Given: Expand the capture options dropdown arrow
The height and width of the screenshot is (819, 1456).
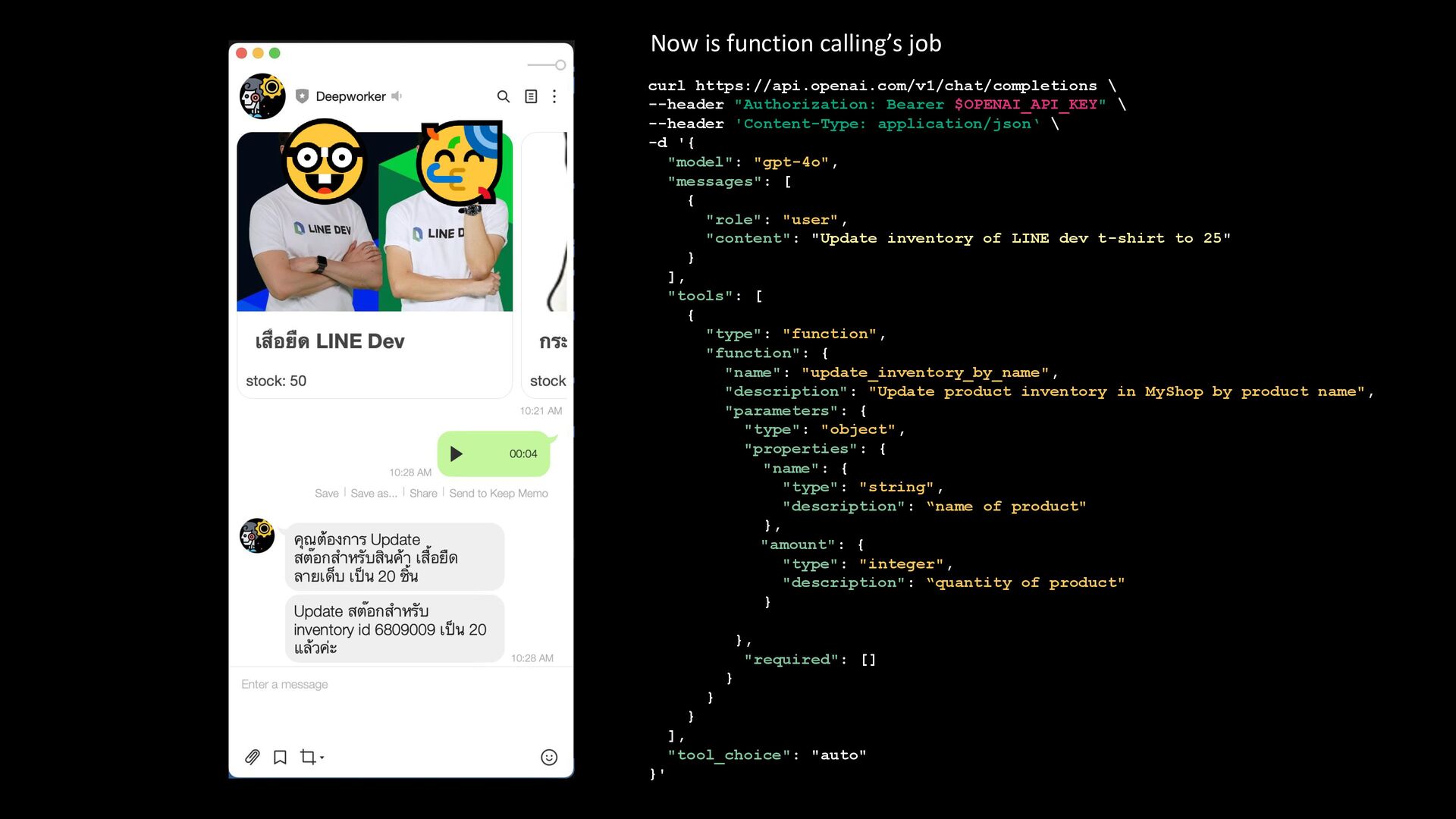Looking at the screenshot, I should [x=322, y=758].
